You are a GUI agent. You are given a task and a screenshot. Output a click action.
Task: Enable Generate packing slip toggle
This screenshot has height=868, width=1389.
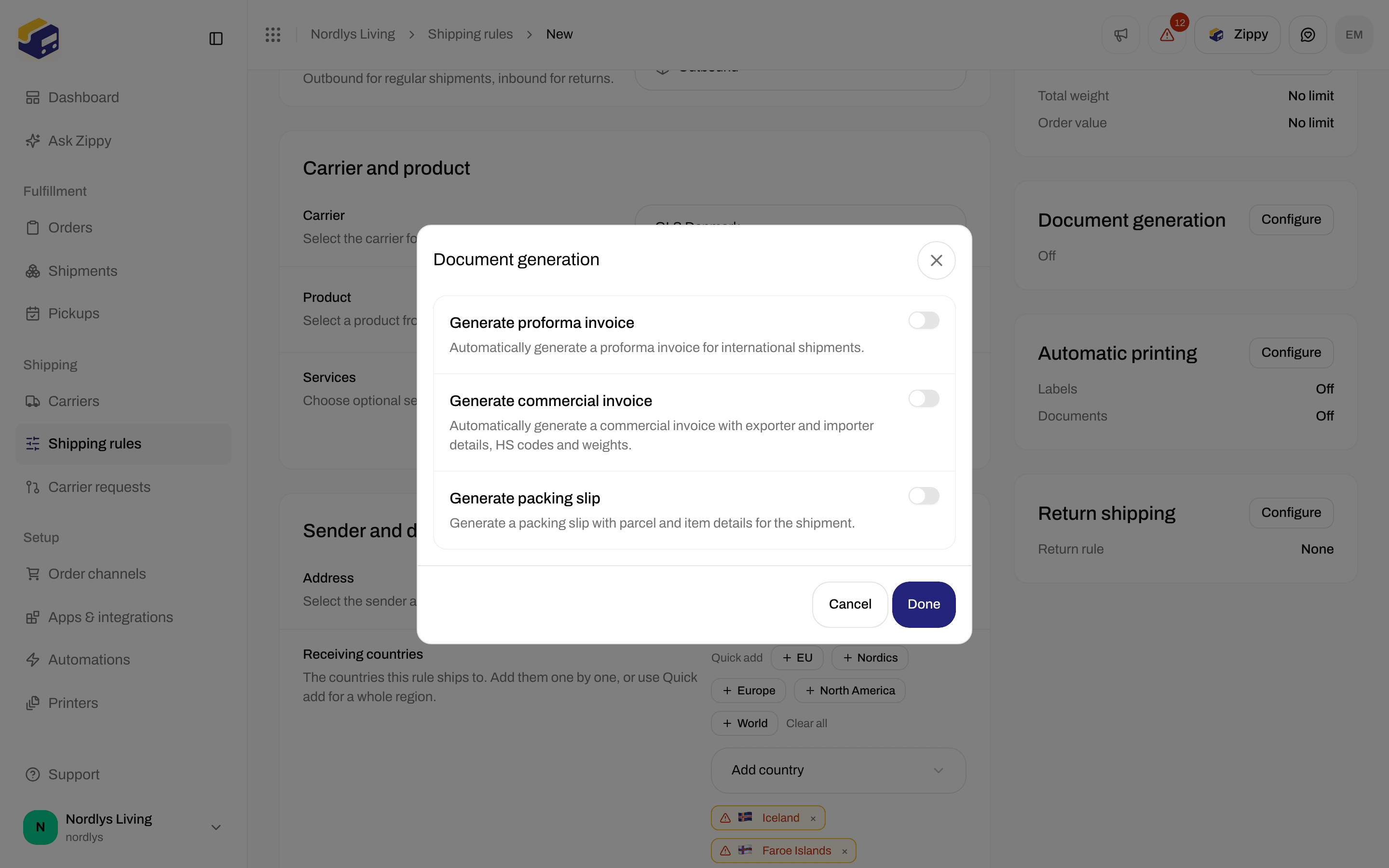(924, 496)
